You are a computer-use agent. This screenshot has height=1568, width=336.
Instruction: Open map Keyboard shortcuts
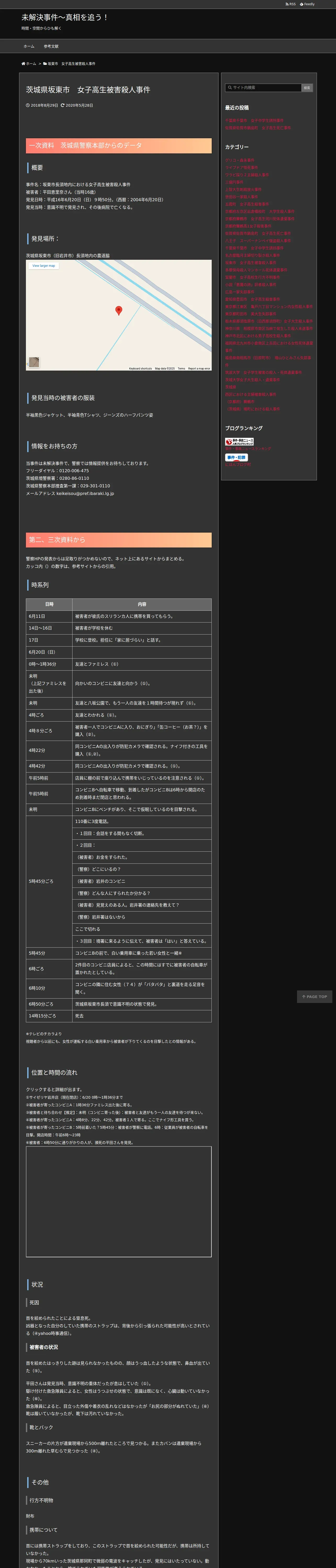(140, 368)
